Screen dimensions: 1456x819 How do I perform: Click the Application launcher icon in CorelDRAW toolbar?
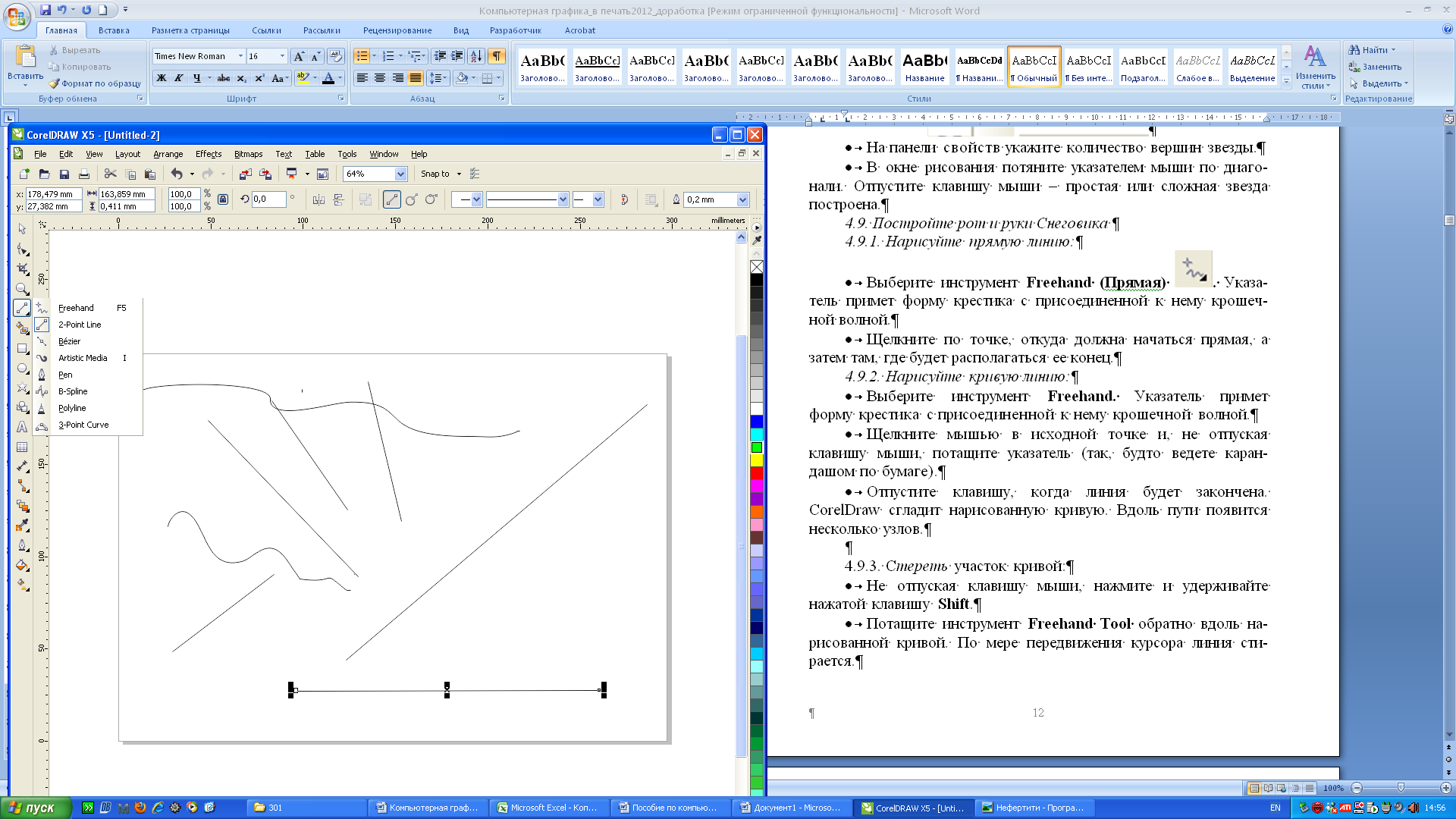[291, 174]
